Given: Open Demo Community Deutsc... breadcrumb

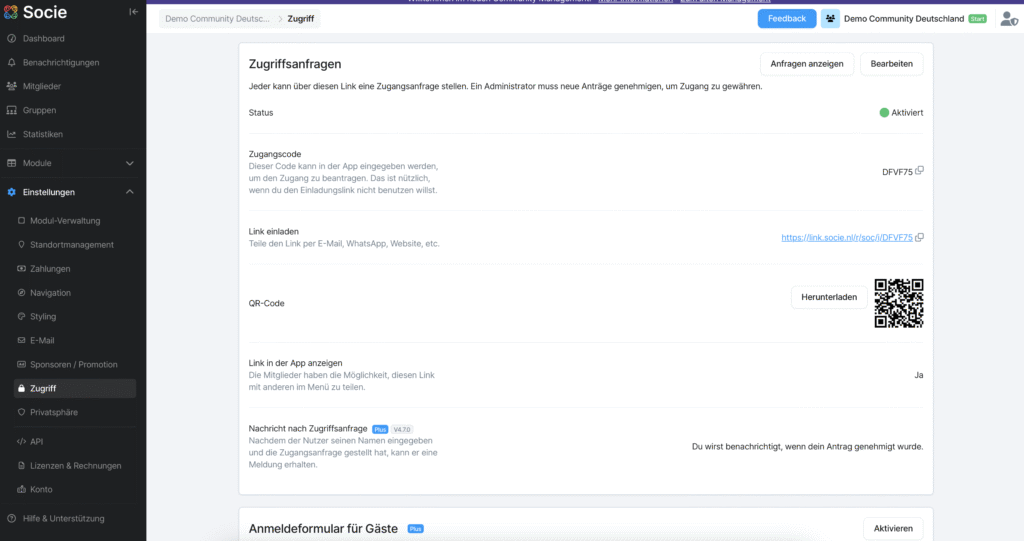Looking at the screenshot, I should point(217,19).
